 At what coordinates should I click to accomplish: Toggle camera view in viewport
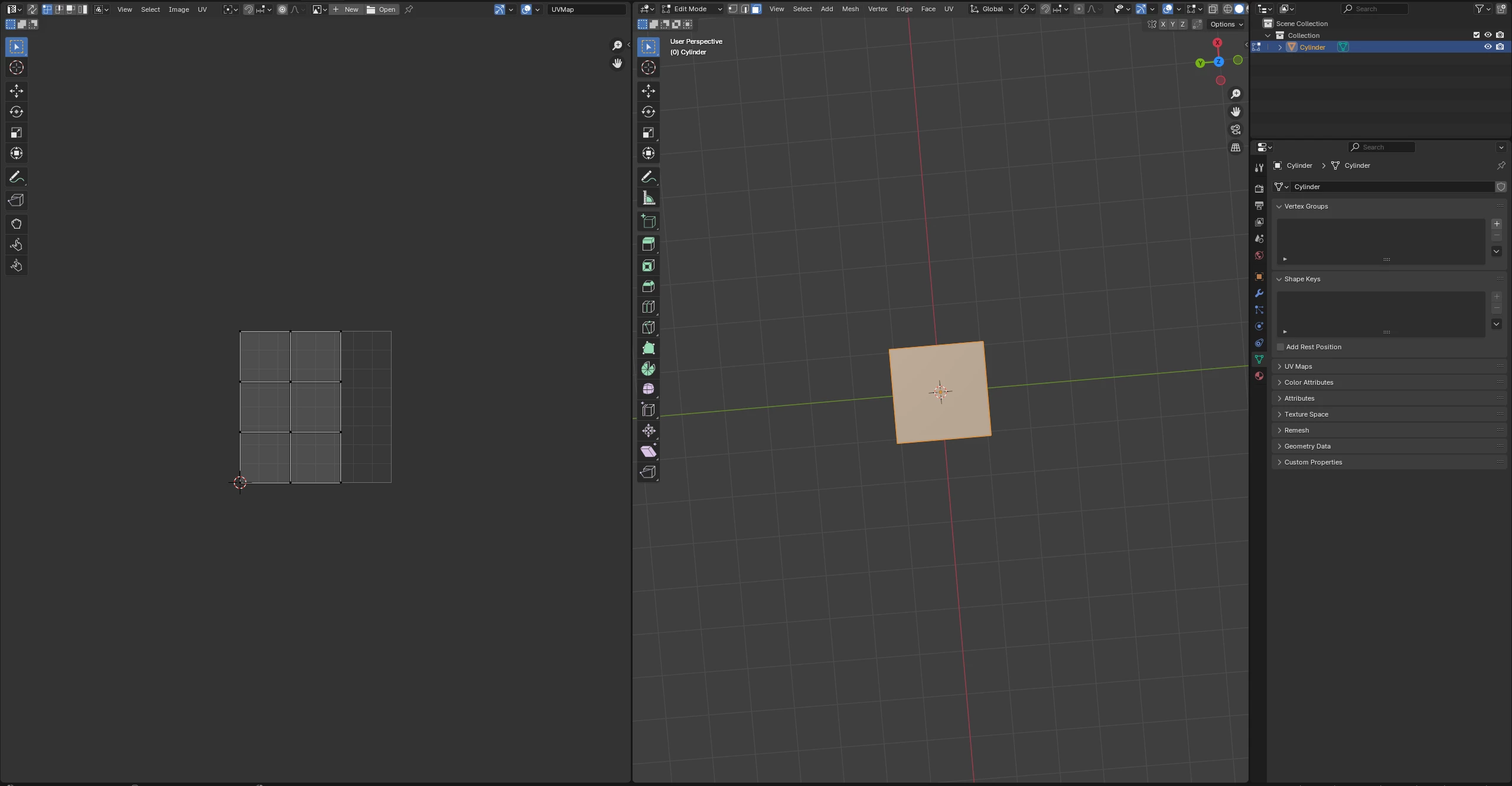click(x=1235, y=129)
